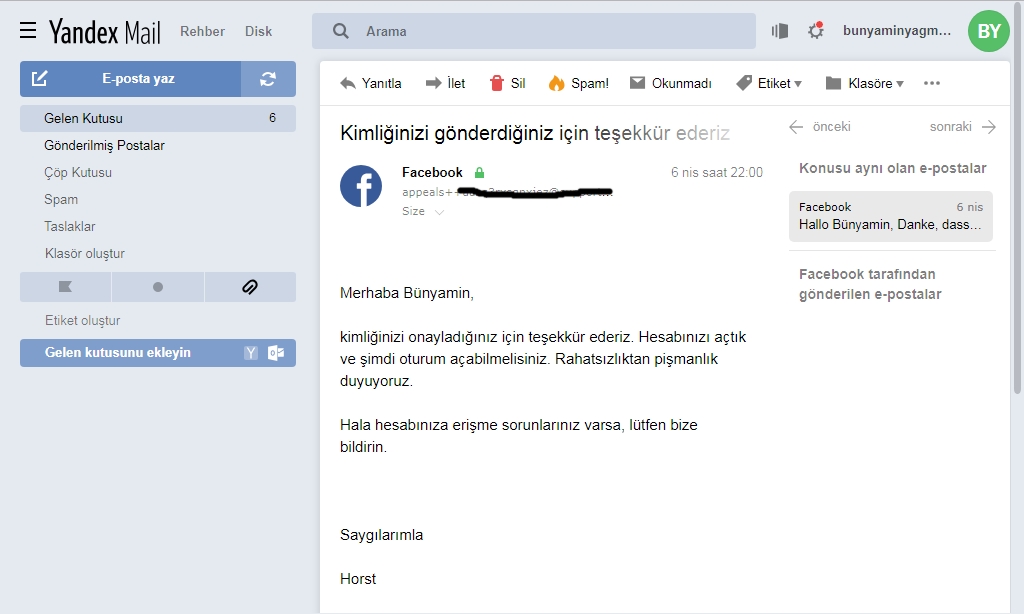Click the 'Saygılarımla' closing line
Viewport: 1024px width, 614px height.
pos(381,535)
